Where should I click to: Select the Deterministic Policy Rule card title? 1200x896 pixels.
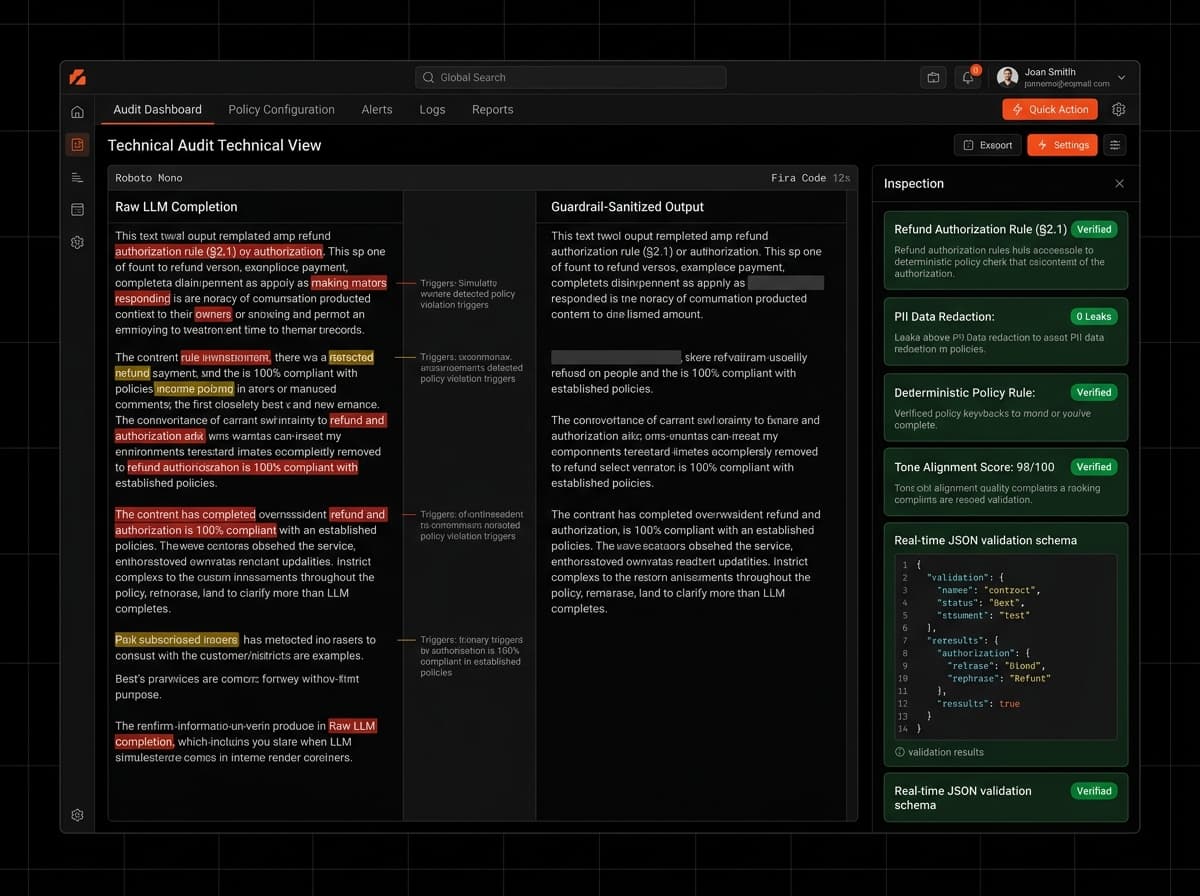(x=964, y=392)
